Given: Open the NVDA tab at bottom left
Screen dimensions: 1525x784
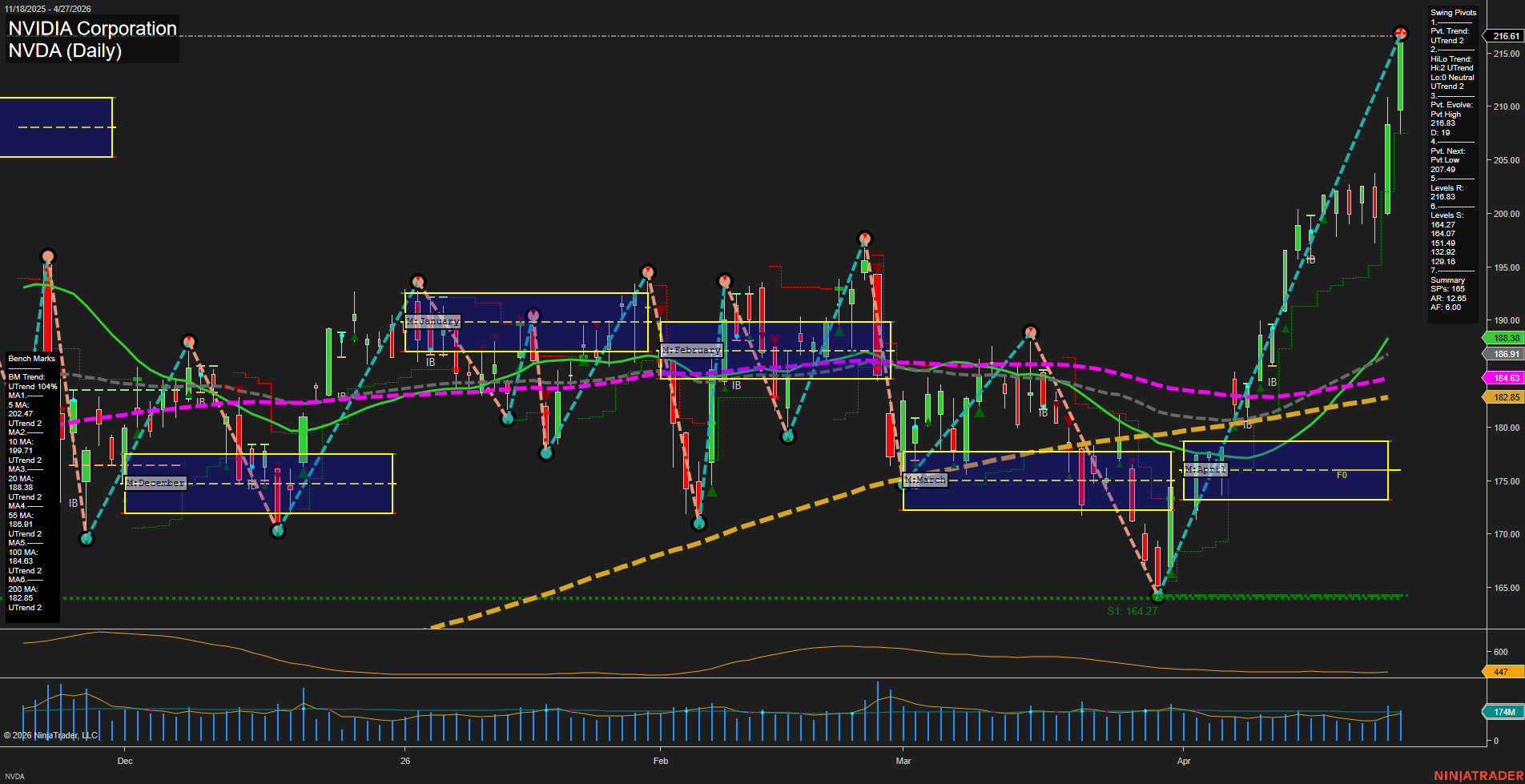Looking at the screenshot, I should [14, 776].
